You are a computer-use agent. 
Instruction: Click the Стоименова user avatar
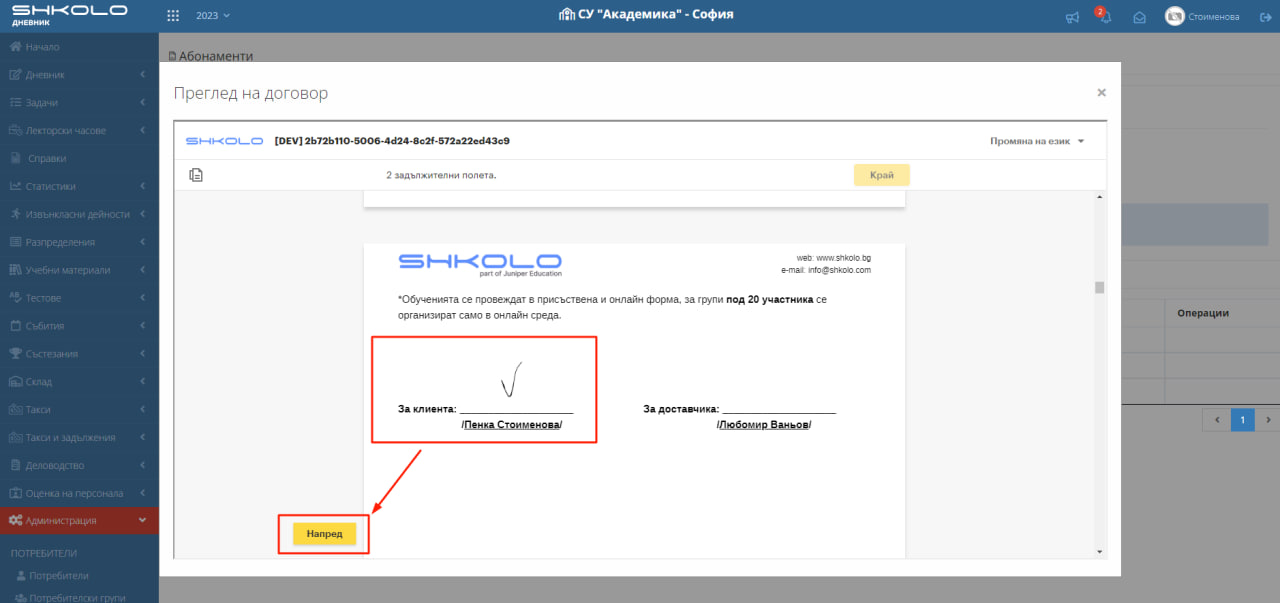tap(1175, 16)
